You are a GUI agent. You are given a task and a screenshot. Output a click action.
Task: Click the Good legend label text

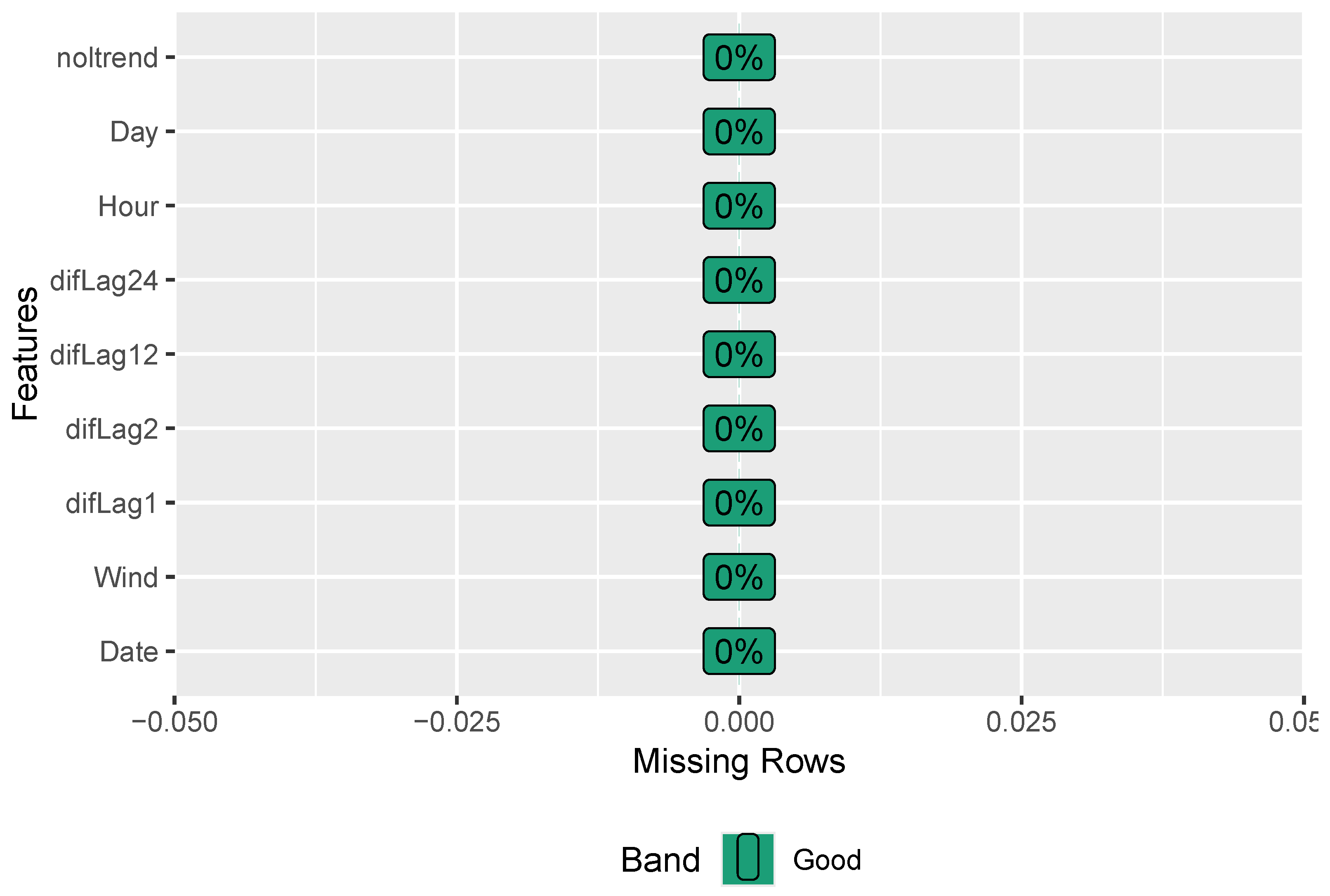(x=826, y=860)
